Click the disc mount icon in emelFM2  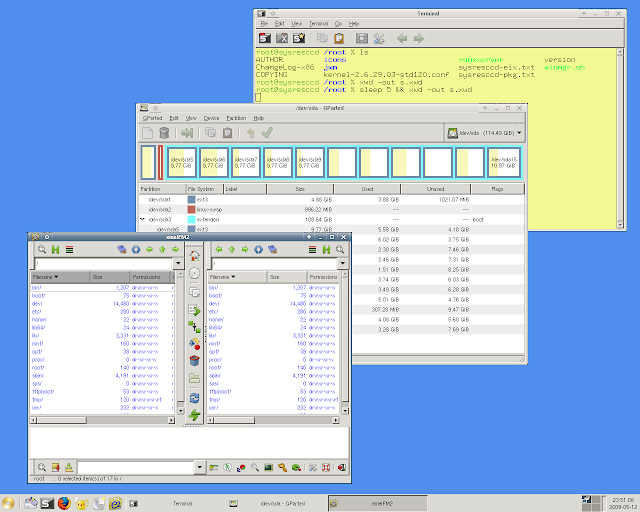(195, 273)
